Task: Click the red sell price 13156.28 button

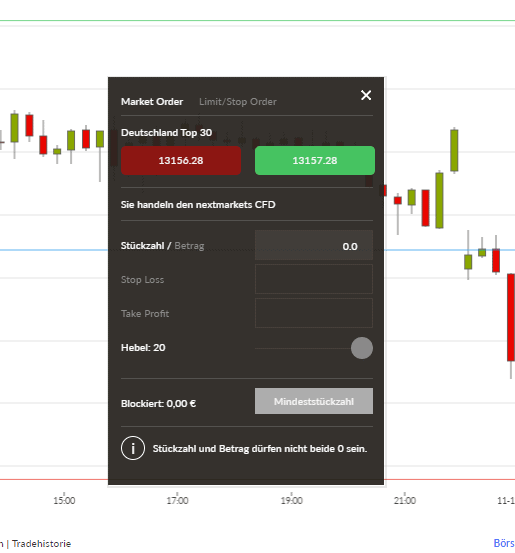Action: pyautogui.click(x=181, y=160)
